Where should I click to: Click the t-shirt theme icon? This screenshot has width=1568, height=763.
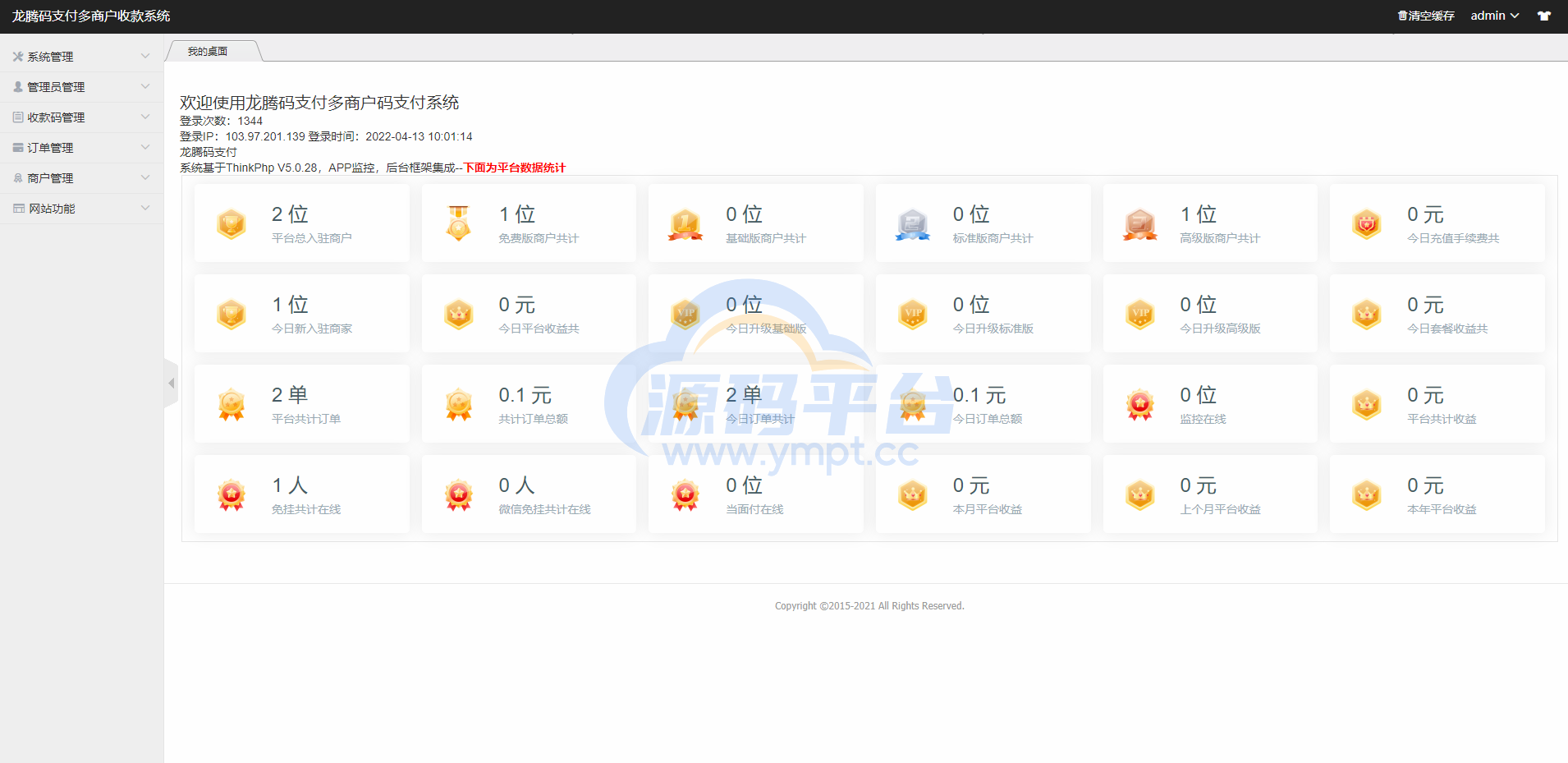pos(1544,16)
